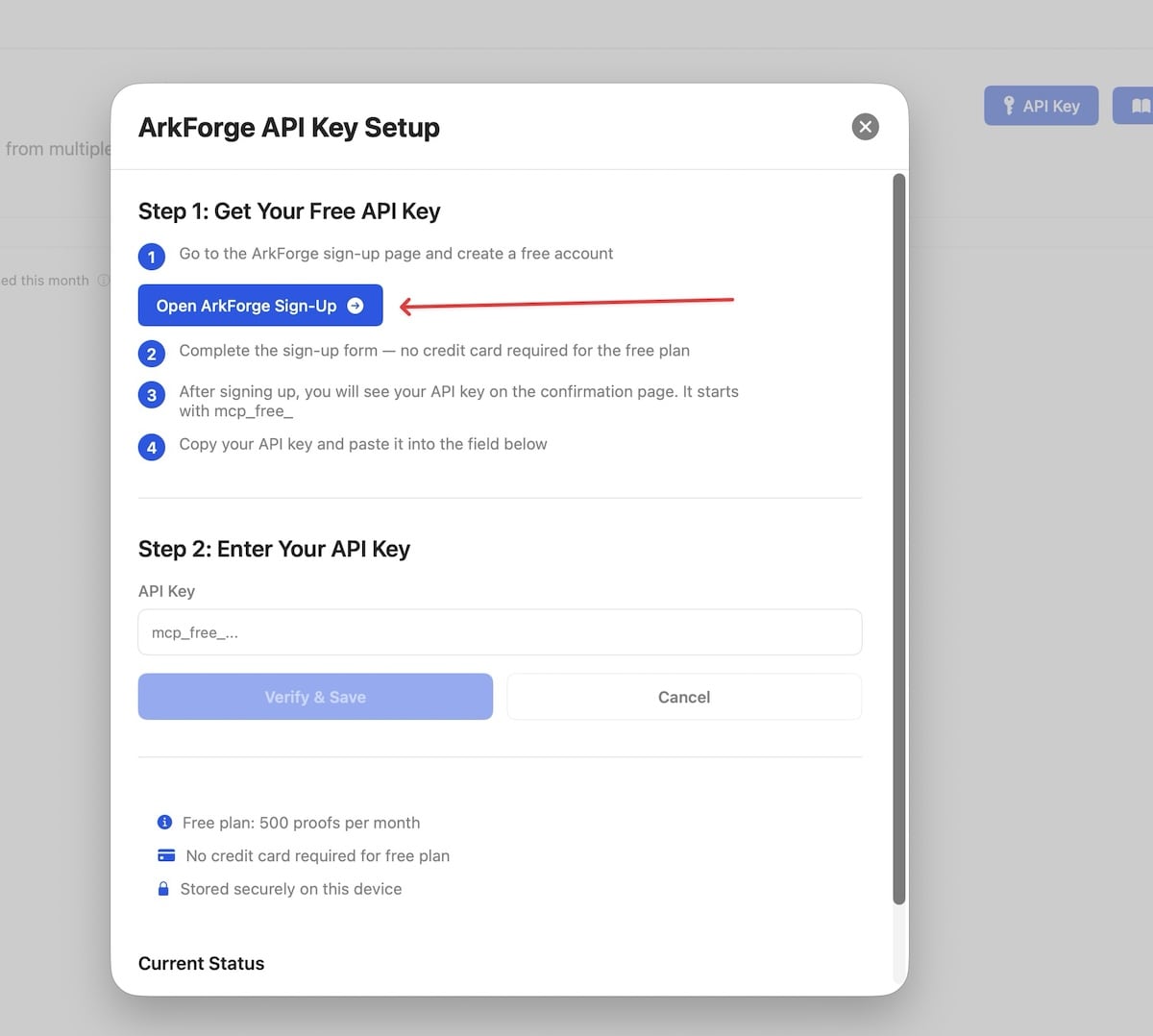Click the step 2 circle marker
Image resolution: width=1153 pixels, height=1036 pixels.
click(x=151, y=354)
